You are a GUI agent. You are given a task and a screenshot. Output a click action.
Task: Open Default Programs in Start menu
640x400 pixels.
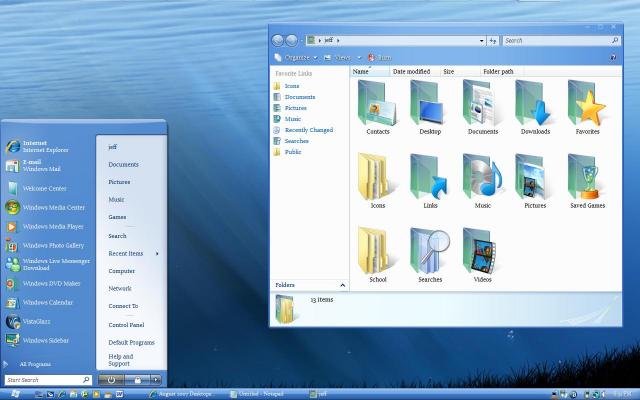point(131,342)
